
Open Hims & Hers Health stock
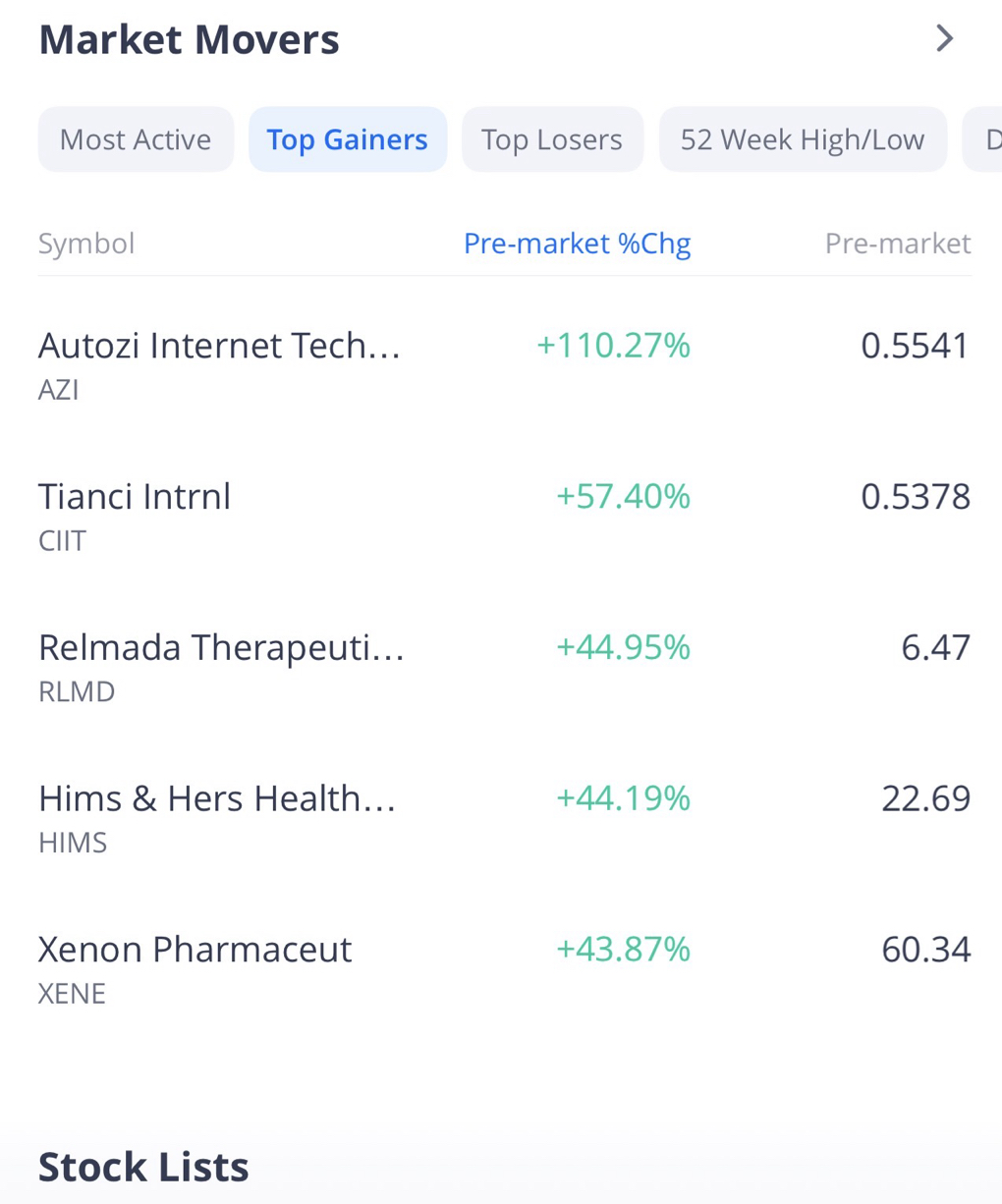[505, 818]
